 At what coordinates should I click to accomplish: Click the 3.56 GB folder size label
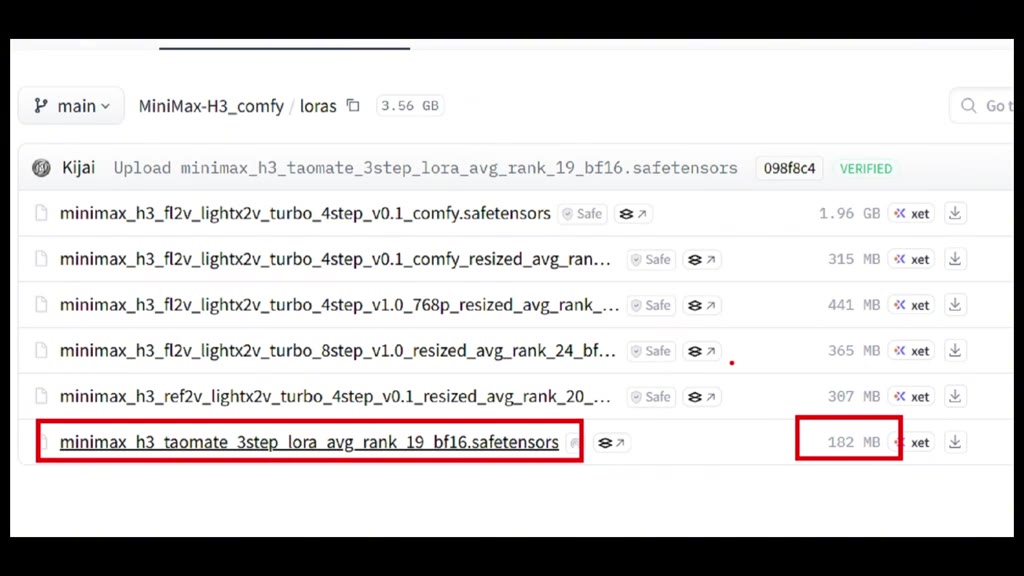coord(410,106)
